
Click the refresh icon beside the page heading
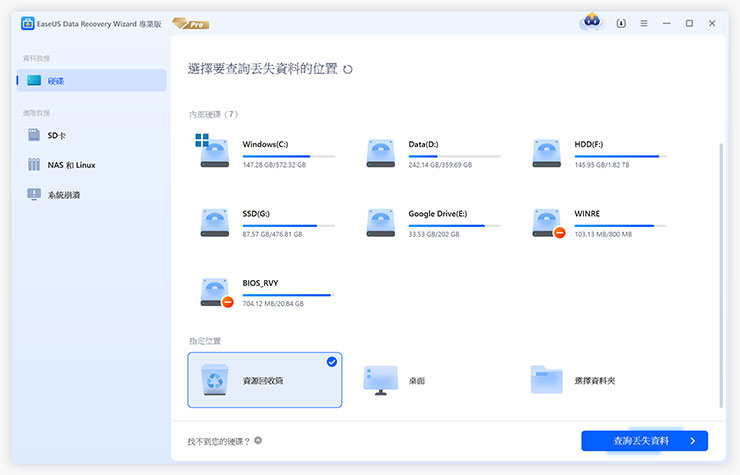click(348, 69)
